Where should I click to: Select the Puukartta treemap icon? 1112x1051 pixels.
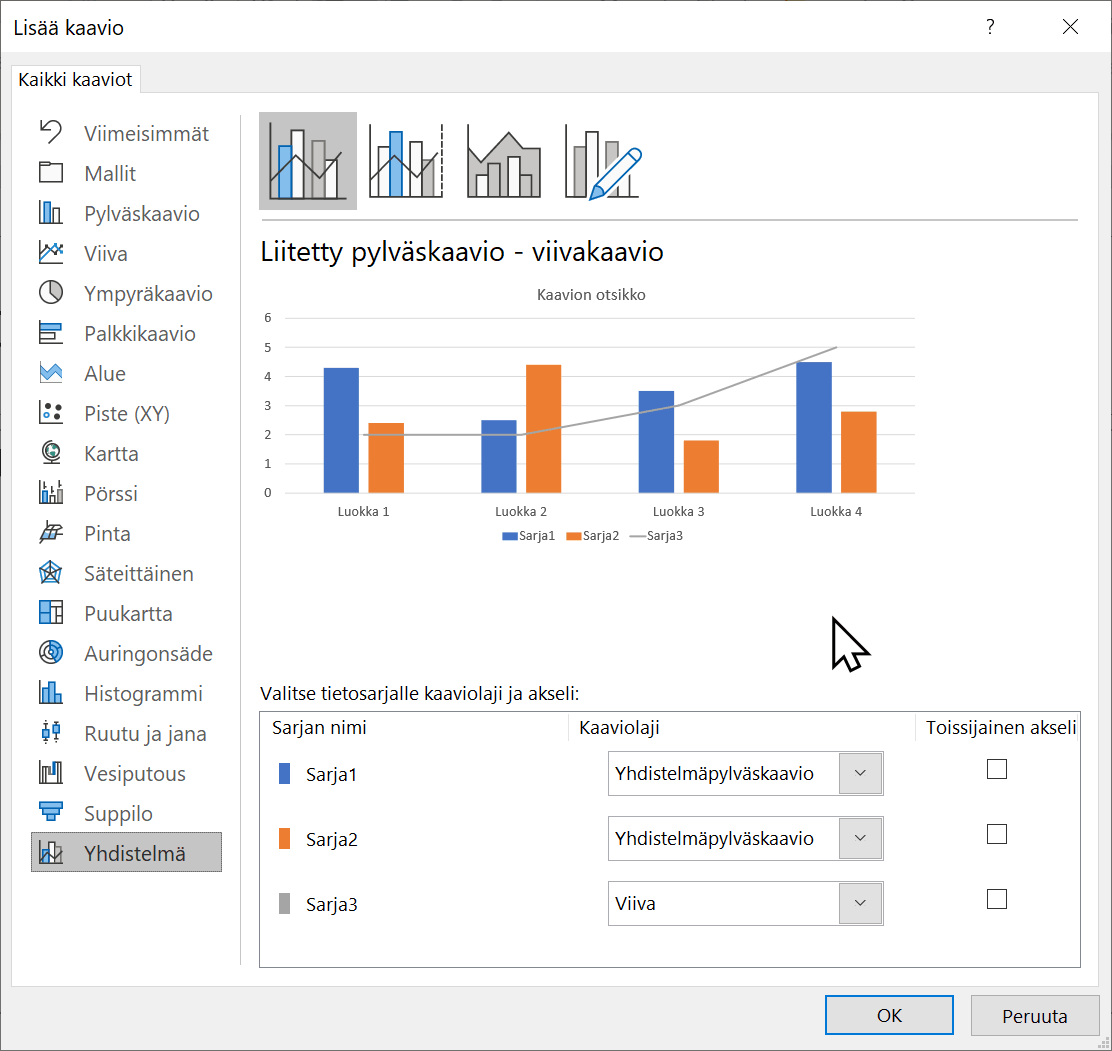click(x=50, y=613)
